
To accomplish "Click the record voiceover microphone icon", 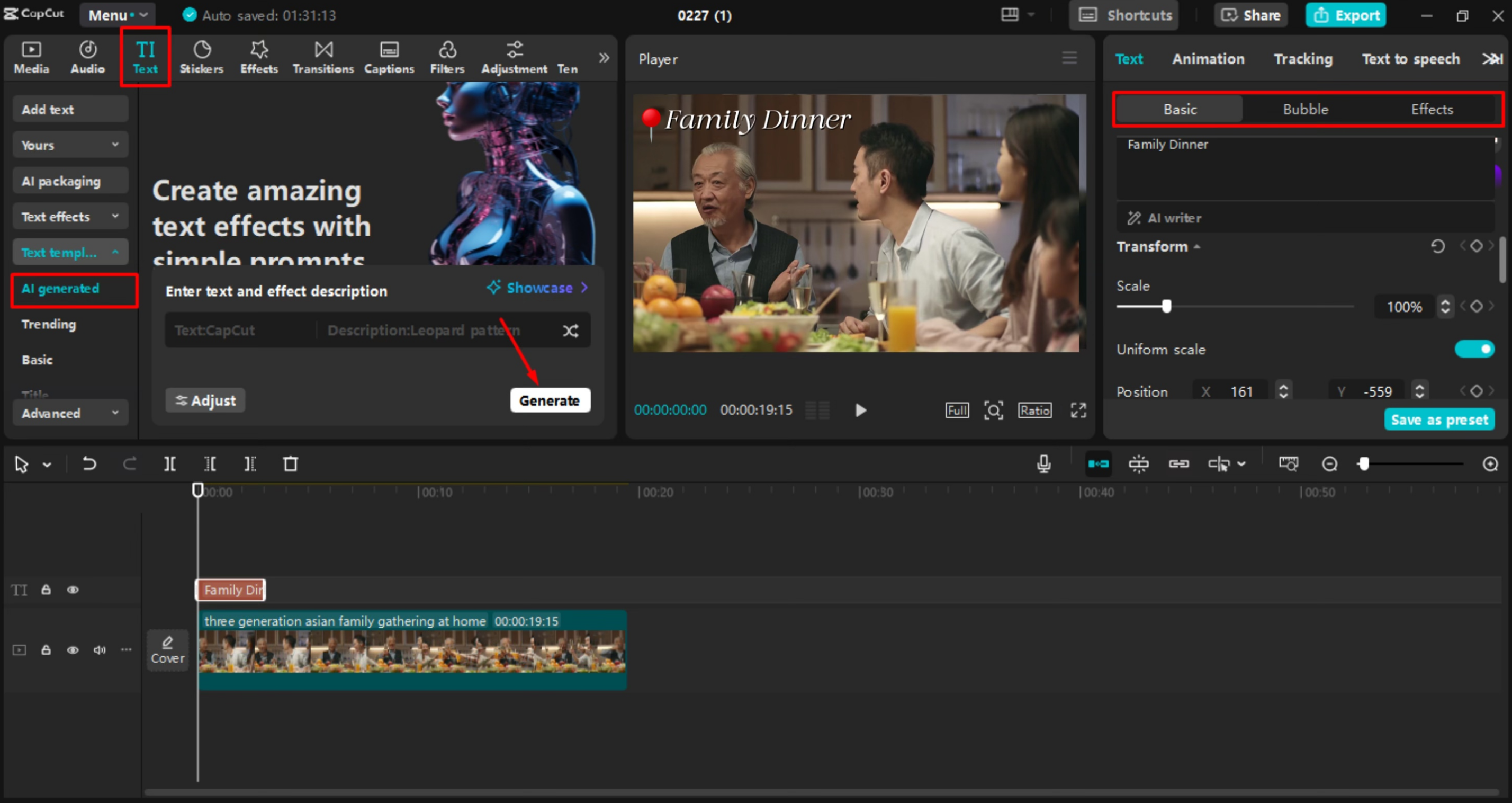I will (x=1043, y=464).
